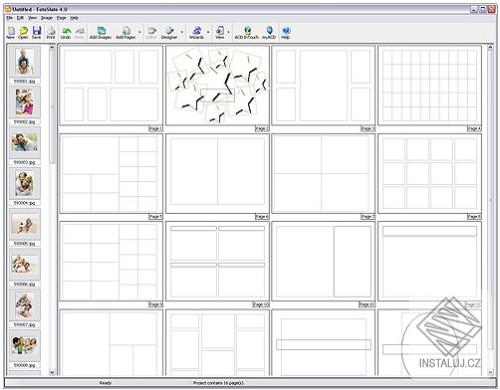Select the Page 3 layout
500x390 pixels.
pos(323,86)
